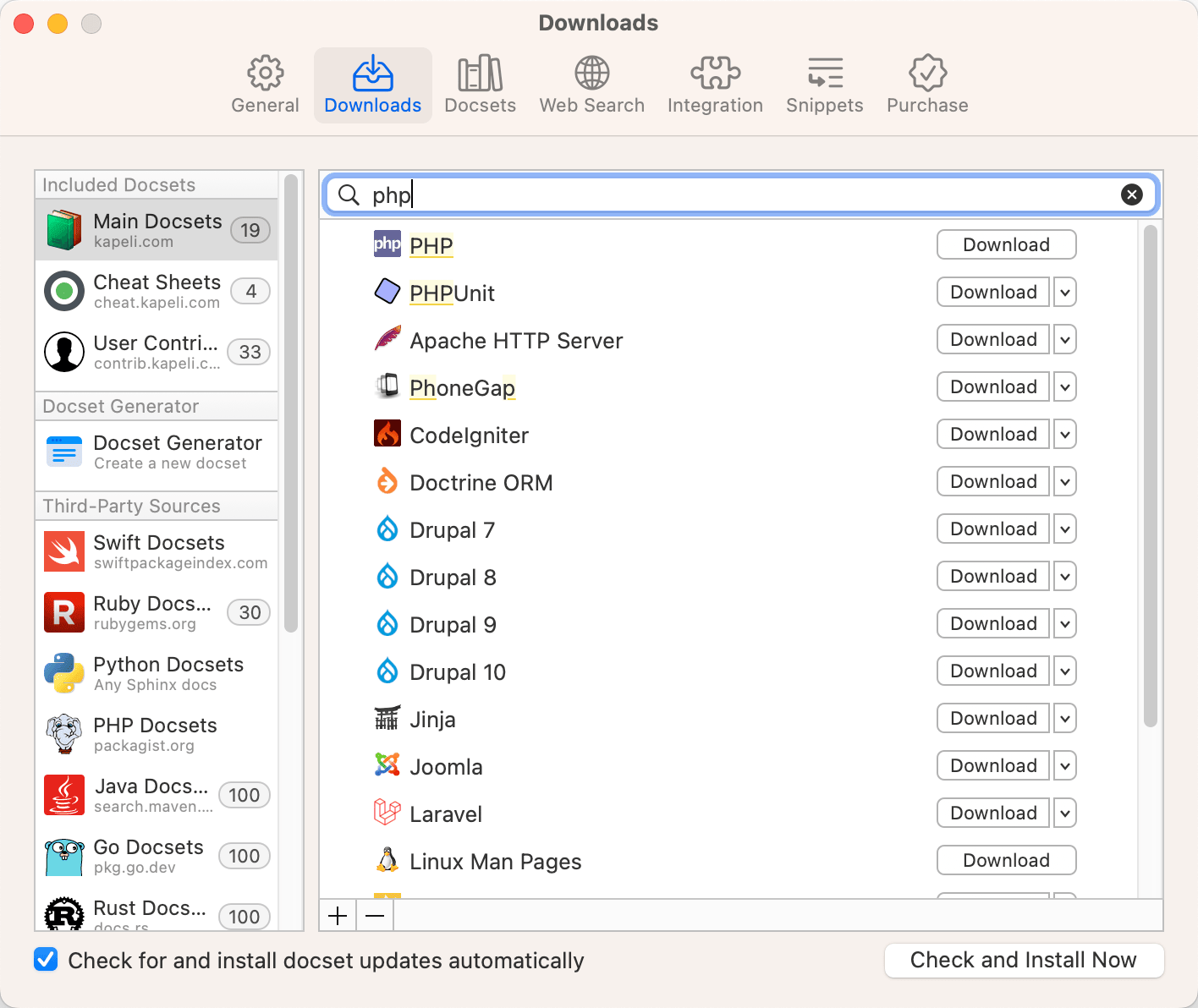
Task: Expand version chevron next to Laravel
Action: tap(1064, 814)
